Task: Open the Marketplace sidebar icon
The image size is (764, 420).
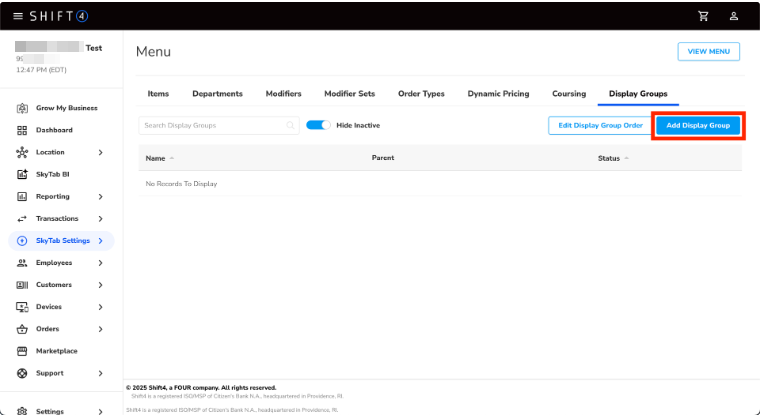Action: [22, 351]
